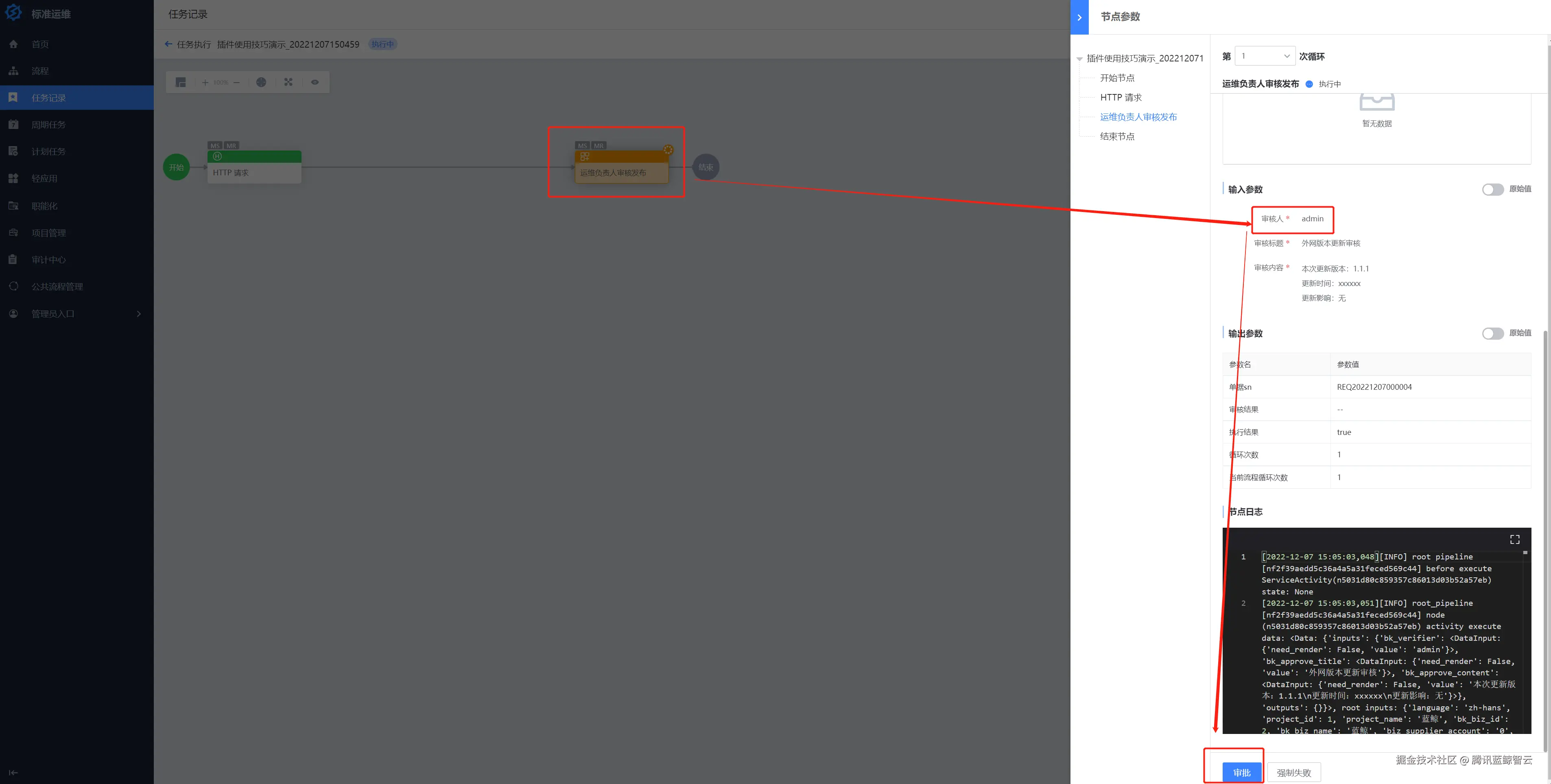Collapse the node parameters panel arrow
The height and width of the screenshot is (784, 1551).
1079,17
